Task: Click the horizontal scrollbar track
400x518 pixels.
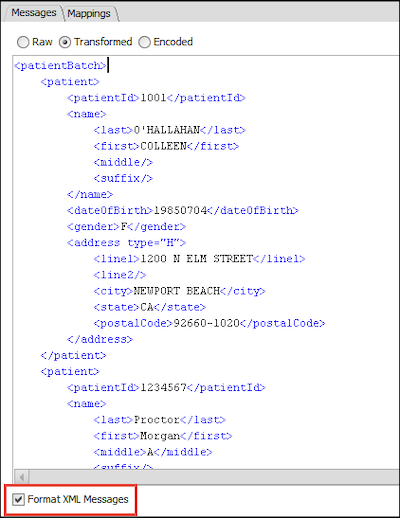Action: point(214,477)
